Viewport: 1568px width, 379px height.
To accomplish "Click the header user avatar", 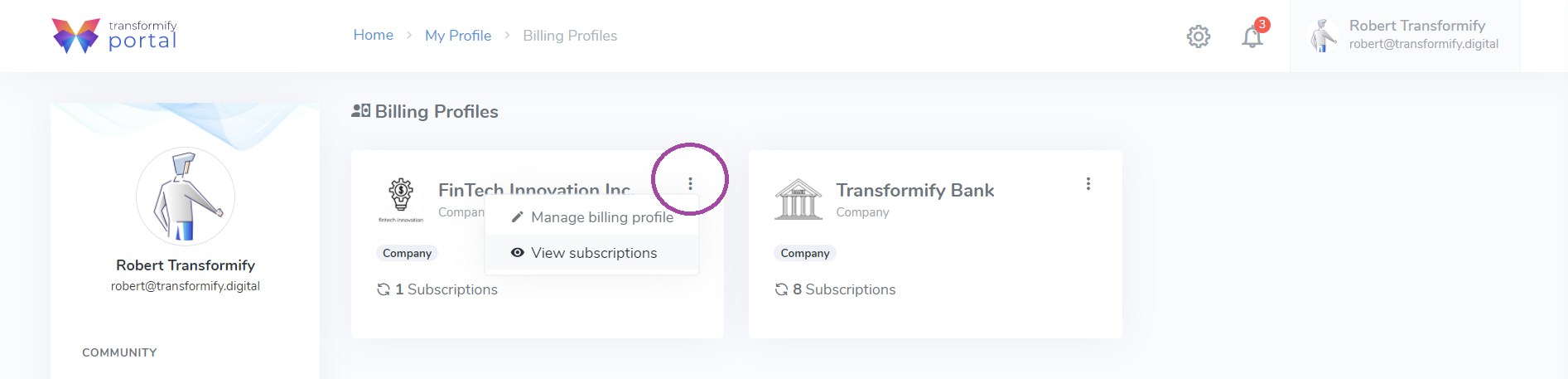I will [1323, 36].
